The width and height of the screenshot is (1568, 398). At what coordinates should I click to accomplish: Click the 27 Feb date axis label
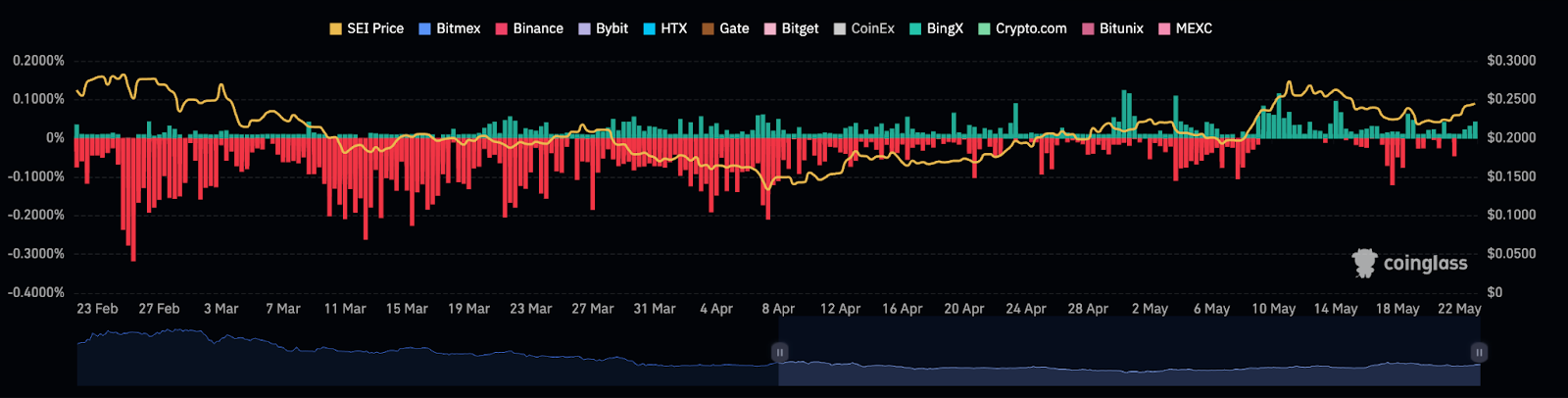tap(159, 309)
